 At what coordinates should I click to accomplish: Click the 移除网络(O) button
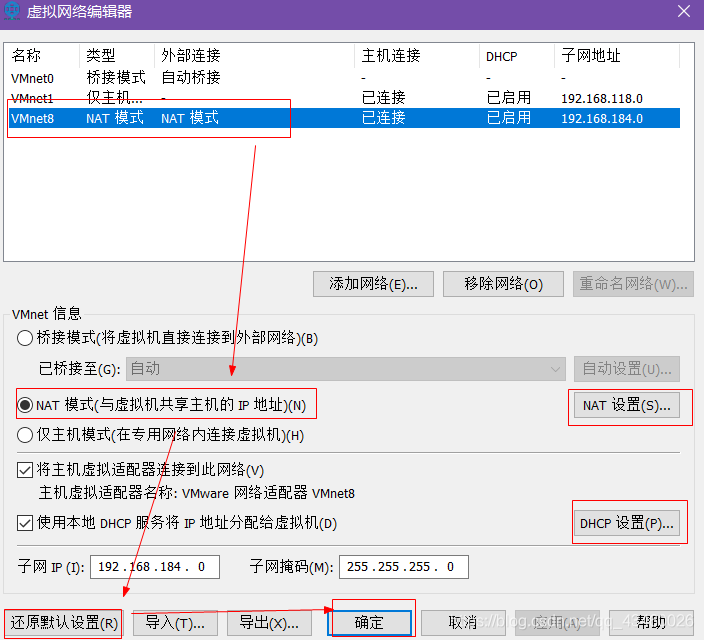point(503,284)
